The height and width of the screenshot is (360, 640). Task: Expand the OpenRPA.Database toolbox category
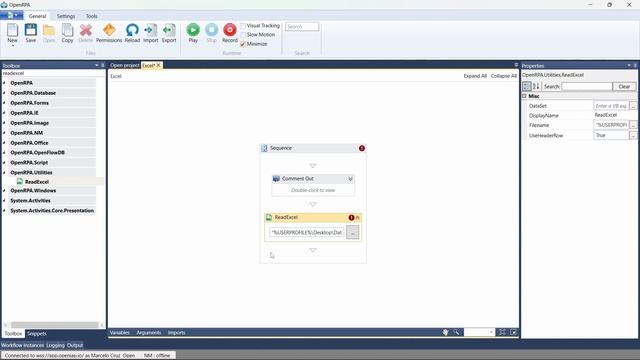pyautogui.click(x=4, y=93)
